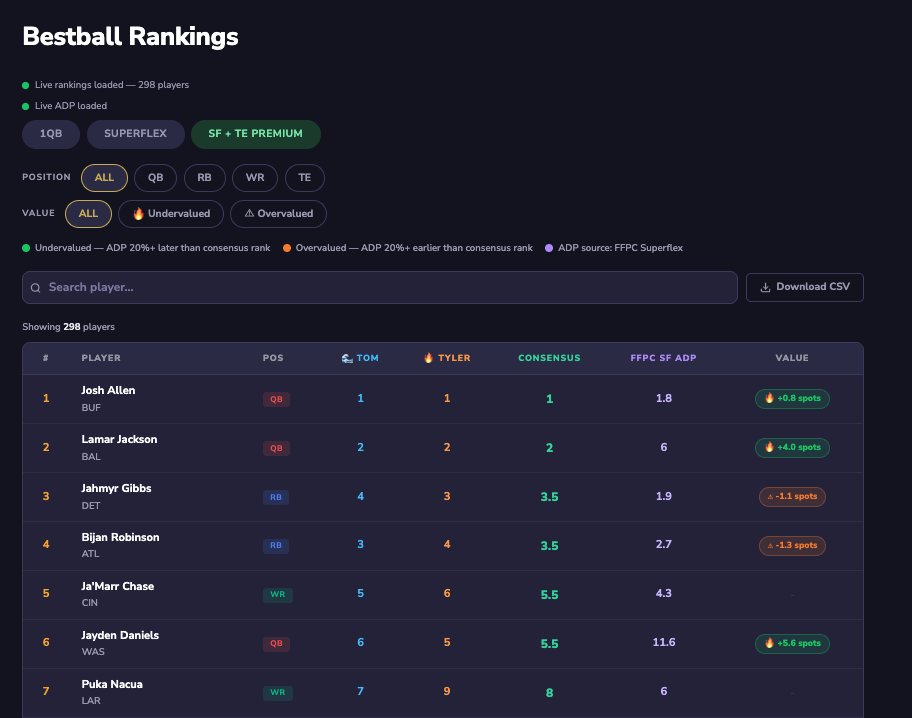Select Jahmyr Gibbs player name

pyautogui.click(x=116, y=488)
